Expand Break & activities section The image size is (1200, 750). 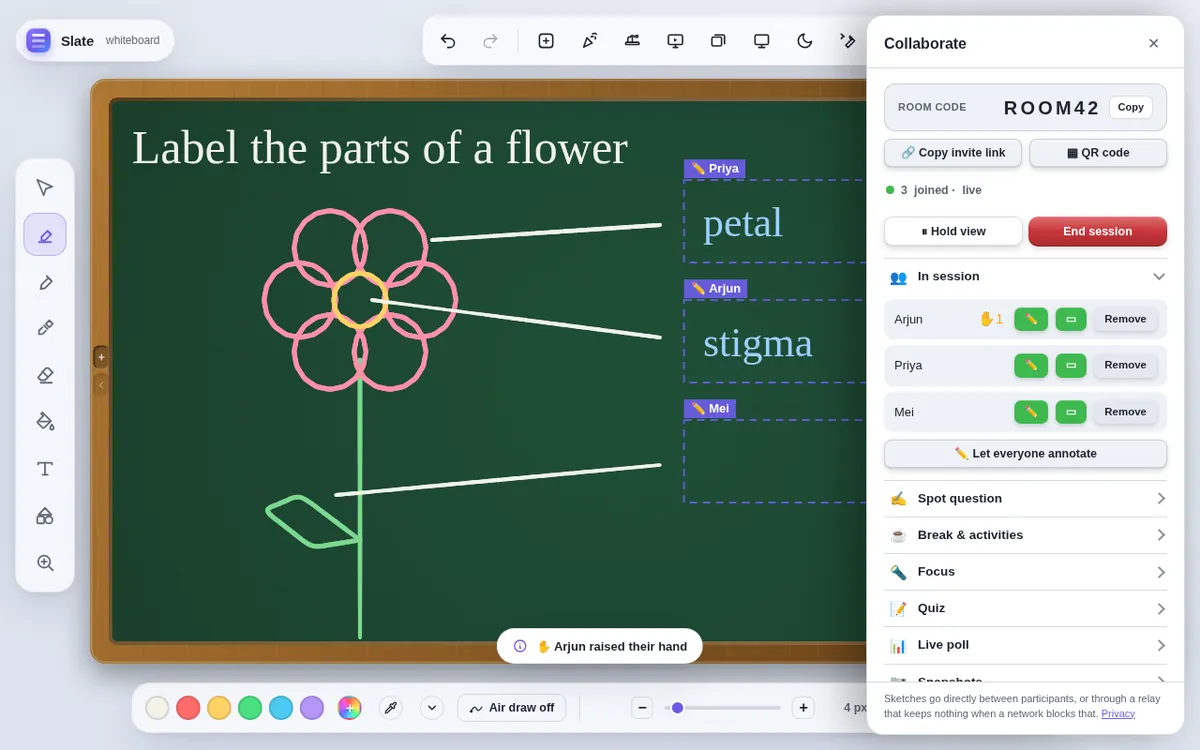(1025, 535)
